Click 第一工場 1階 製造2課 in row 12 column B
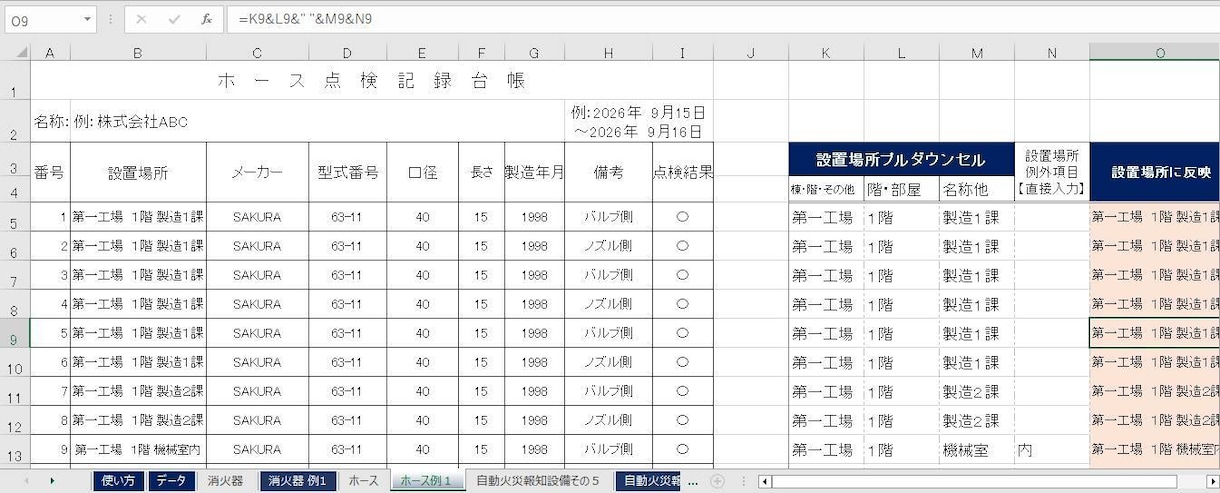 pos(138,420)
